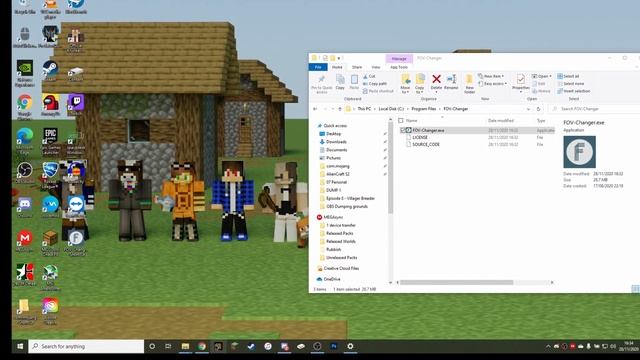Expand the Easy access dropdown
This screenshot has width=640, height=360.
tap(492, 84)
